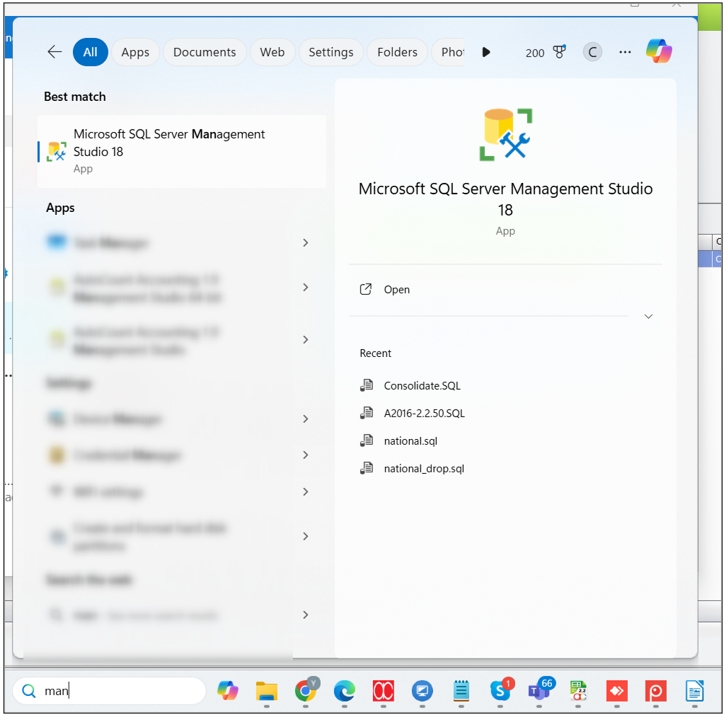Open recent file Consolidate.SQL
This screenshot has width=726, height=717.
[x=422, y=386]
